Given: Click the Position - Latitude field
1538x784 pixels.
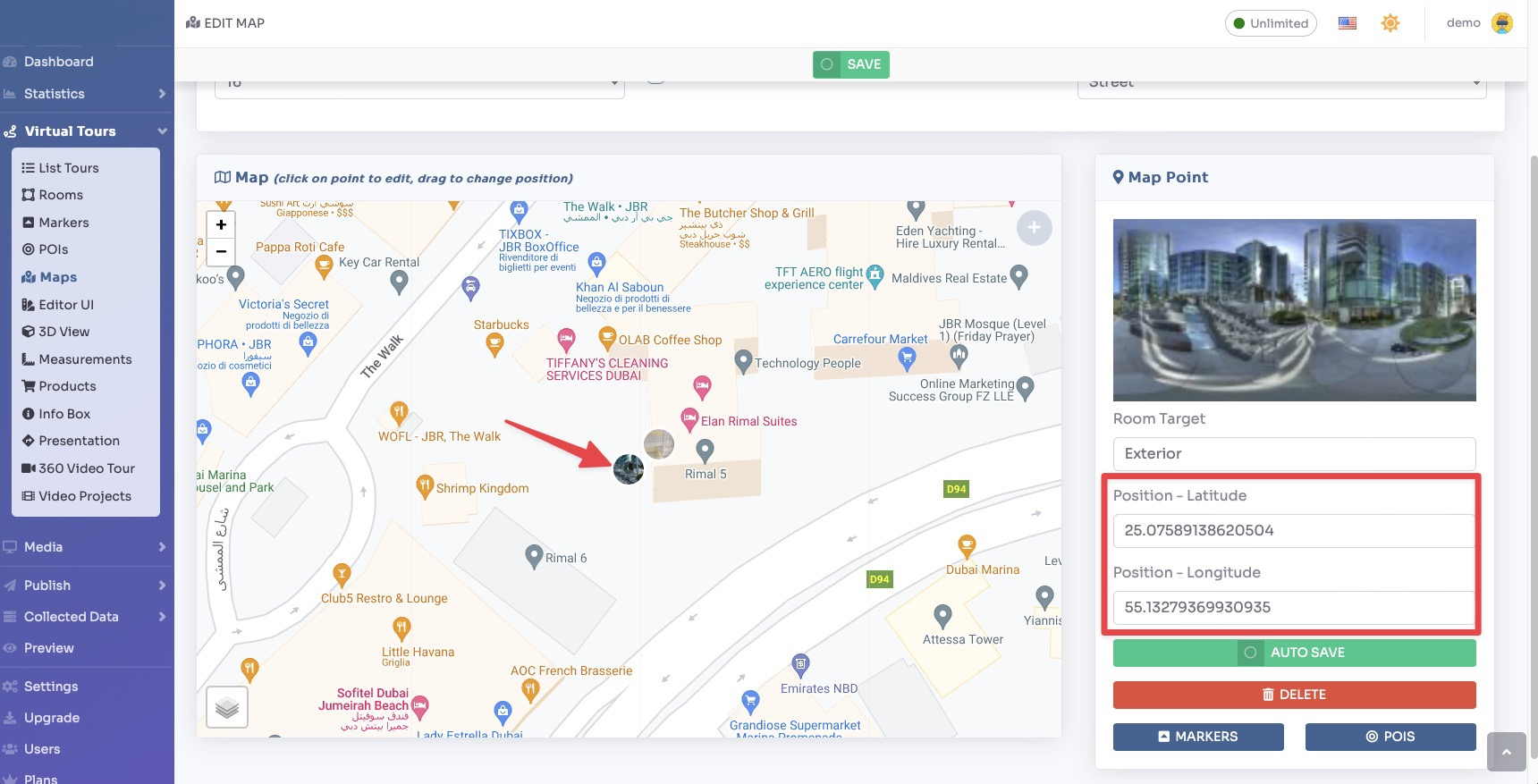Looking at the screenshot, I should [1294, 531].
